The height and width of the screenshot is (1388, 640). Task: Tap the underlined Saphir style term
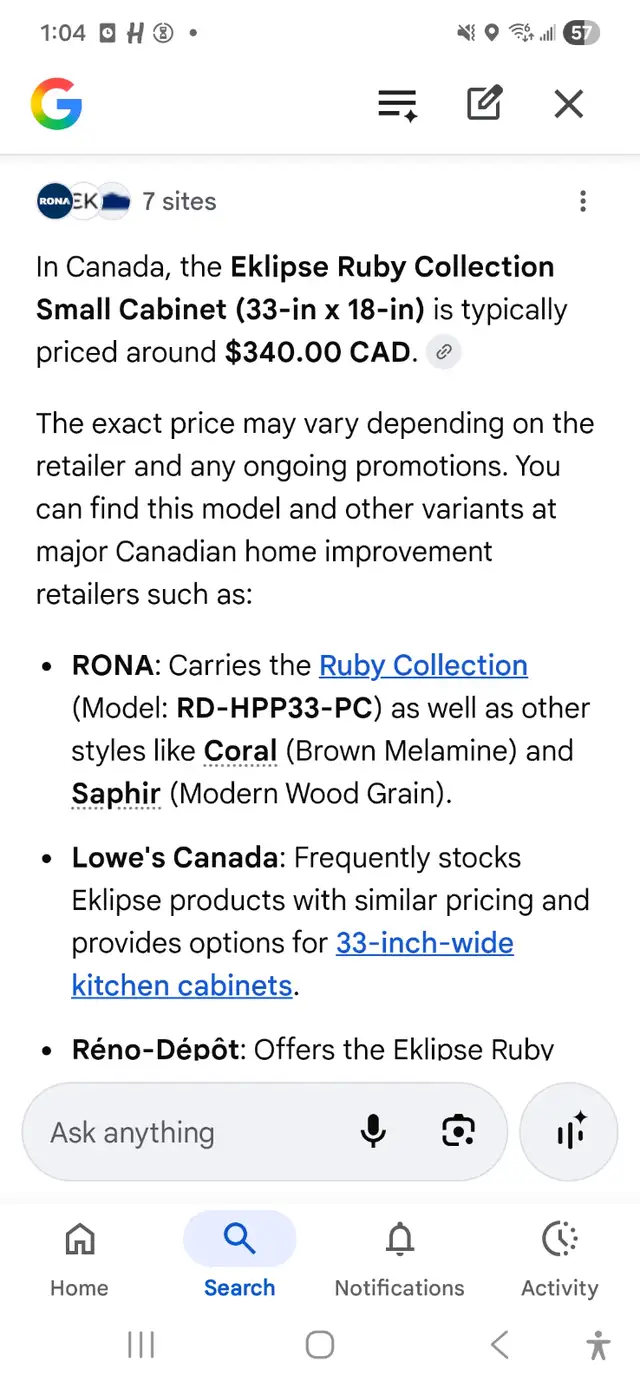point(116,794)
